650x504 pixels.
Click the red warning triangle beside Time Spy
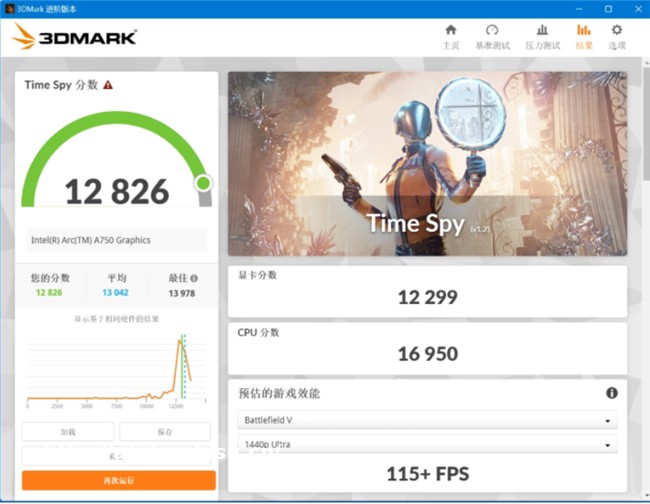coord(108,86)
